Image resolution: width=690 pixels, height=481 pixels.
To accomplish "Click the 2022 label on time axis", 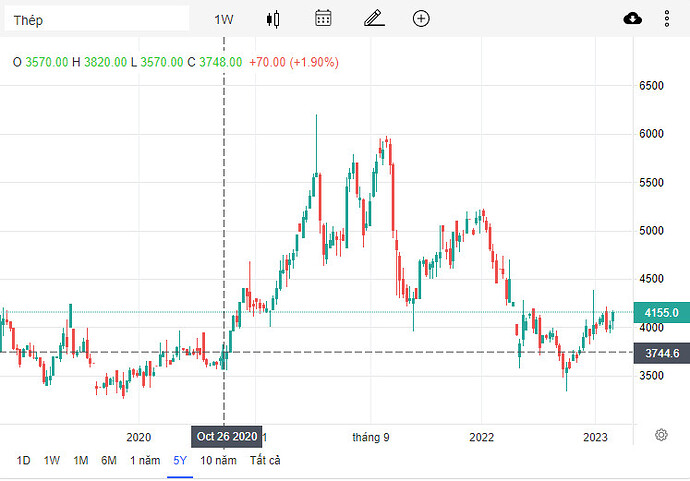I will 481,437.
